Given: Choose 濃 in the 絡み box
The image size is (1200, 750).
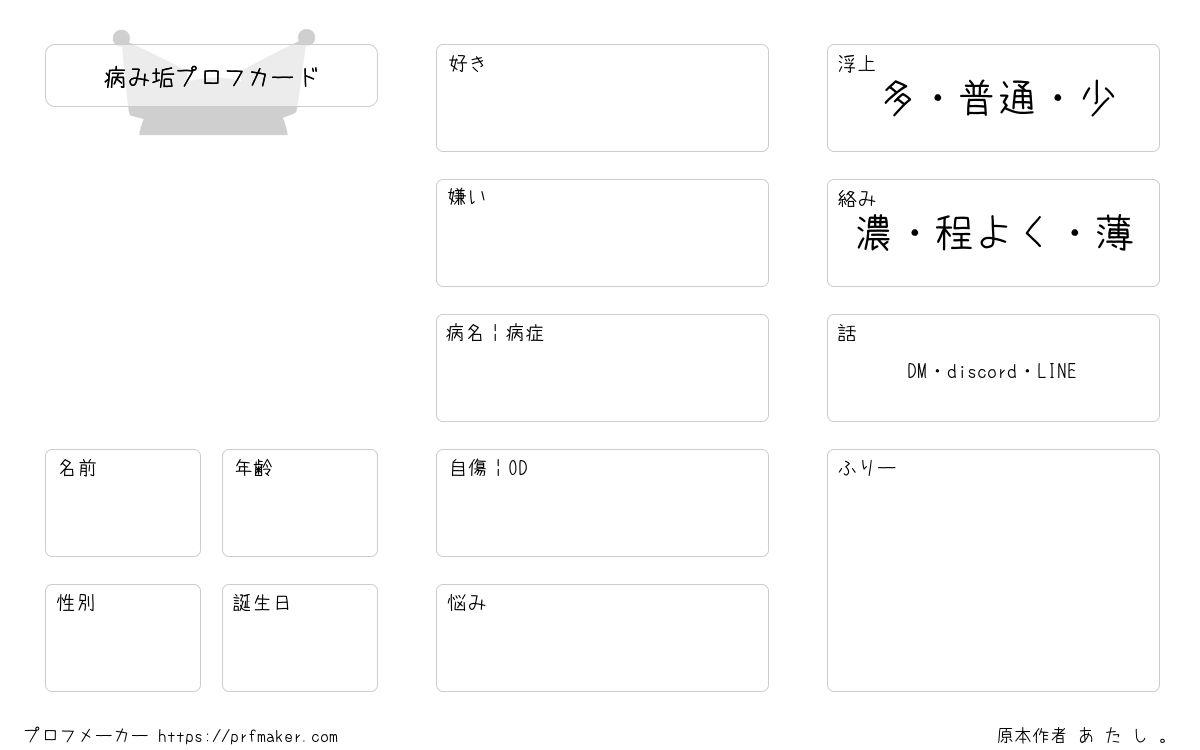Looking at the screenshot, I should (873, 234).
